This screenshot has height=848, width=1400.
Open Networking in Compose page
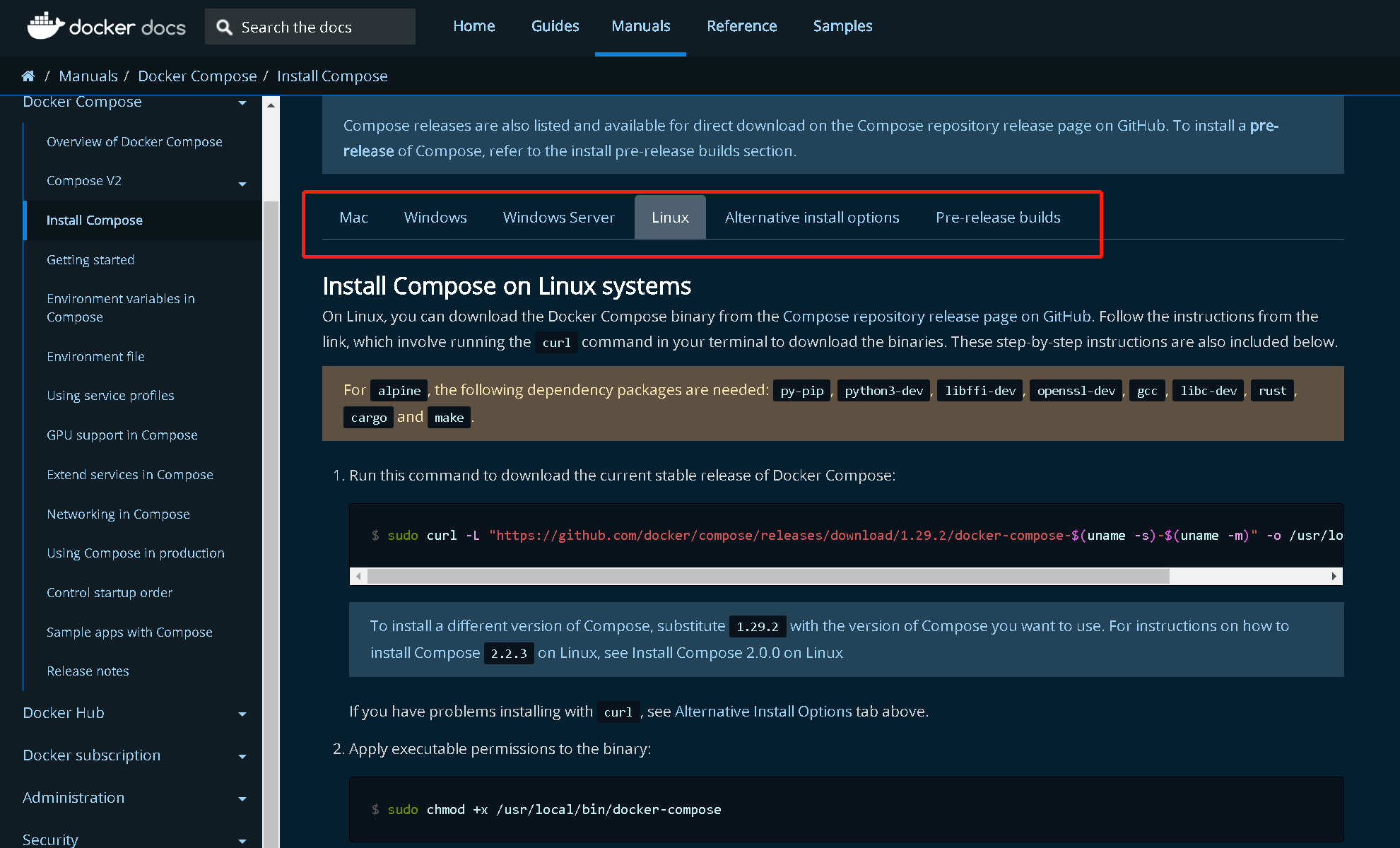tap(118, 514)
